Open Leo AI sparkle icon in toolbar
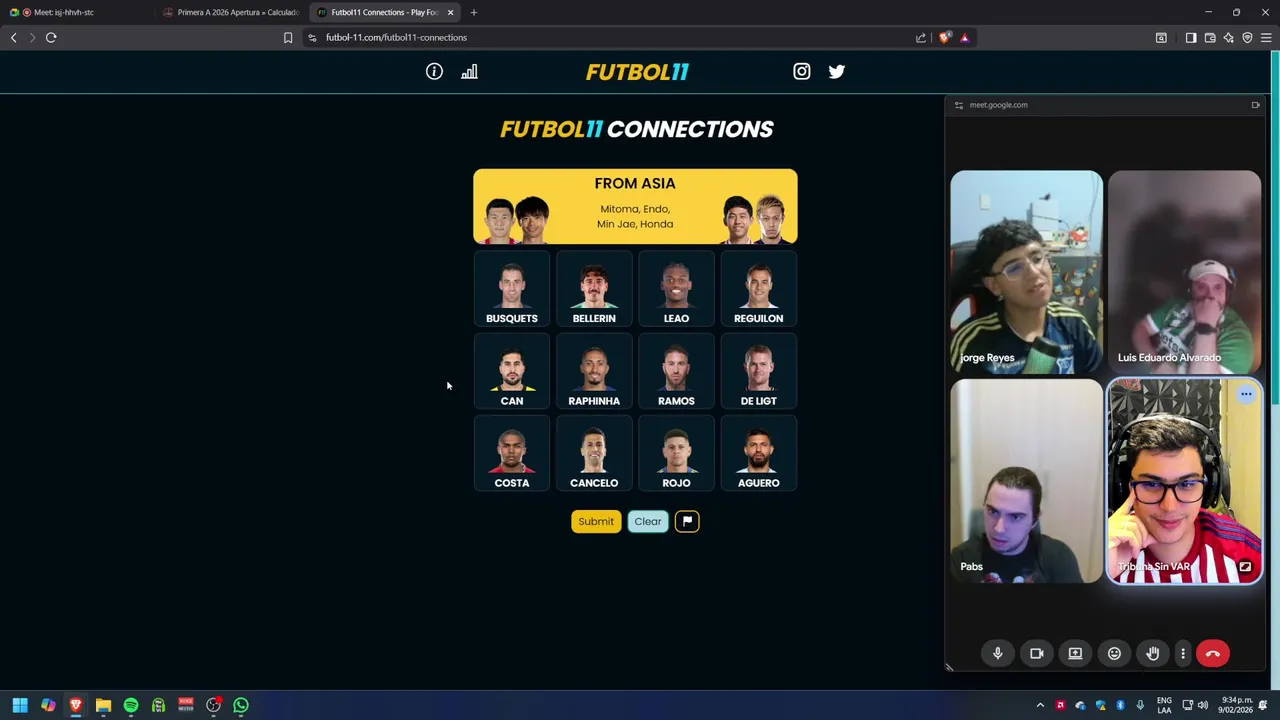Screen dimensions: 1280x720 tap(1228, 38)
